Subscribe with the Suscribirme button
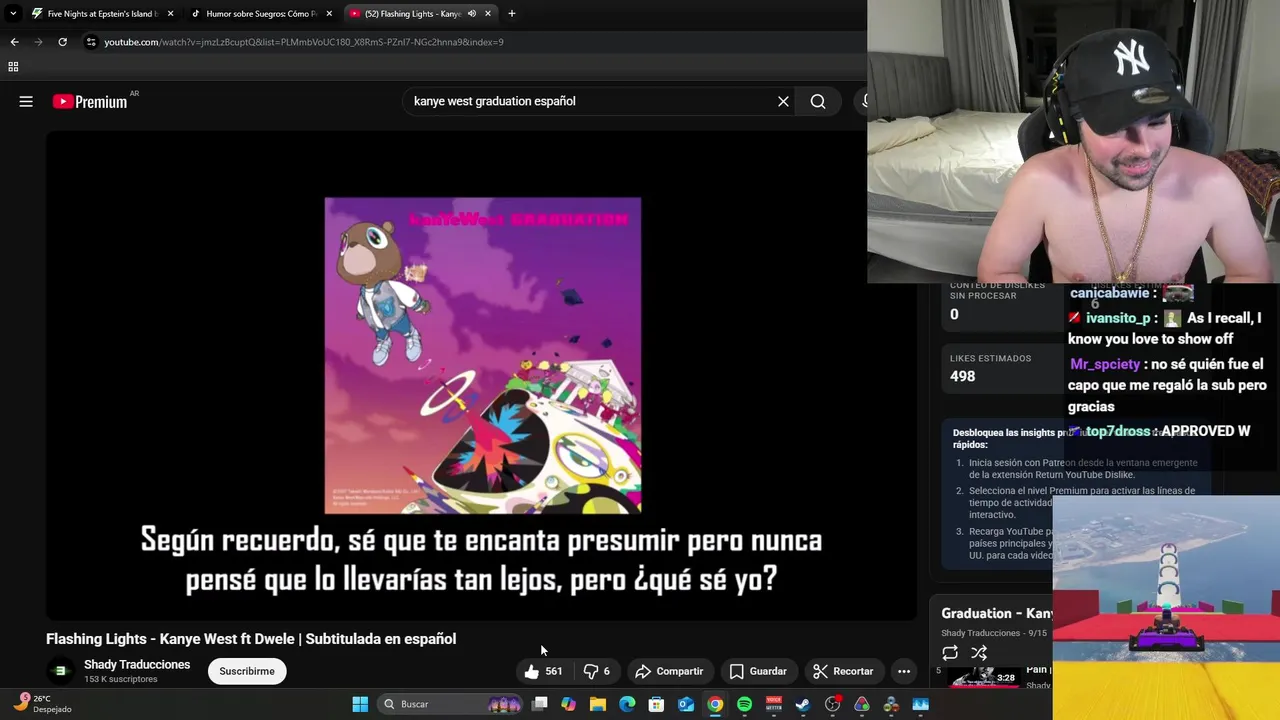The height and width of the screenshot is (720, 1280). tap(247, 671)
